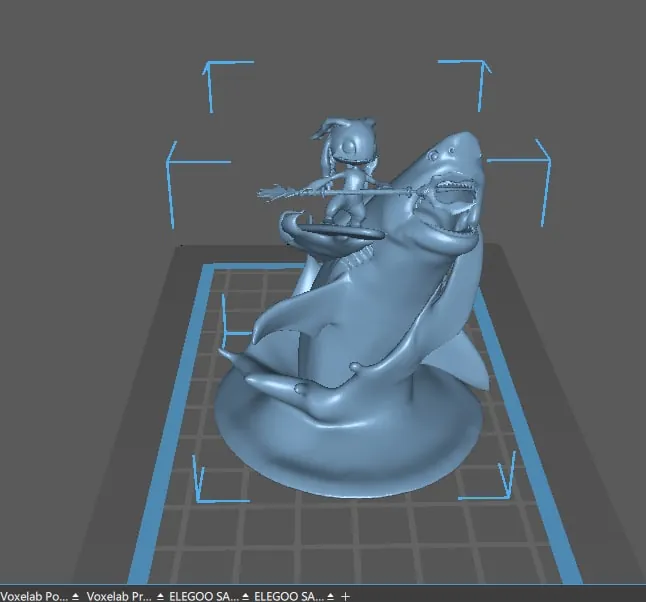This screenshot has height=602, width=646.
Task: Click eject icon next to Voxelab Po tab
Action: click(x=76, y=596)
